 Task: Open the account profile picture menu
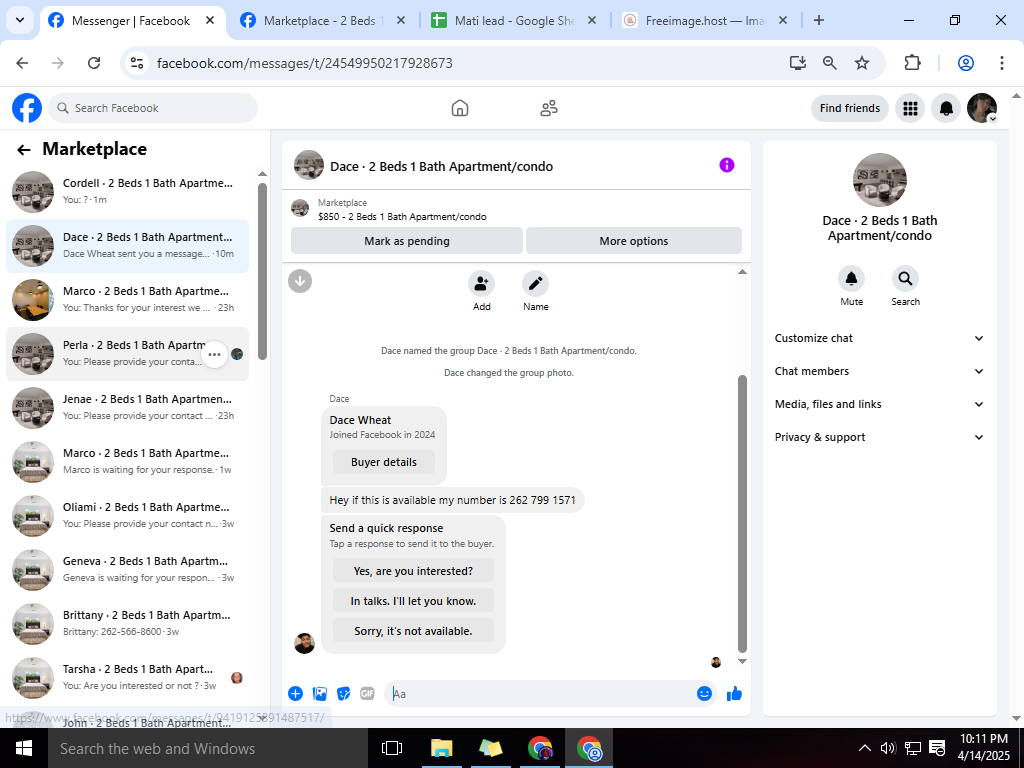point(982,108)
